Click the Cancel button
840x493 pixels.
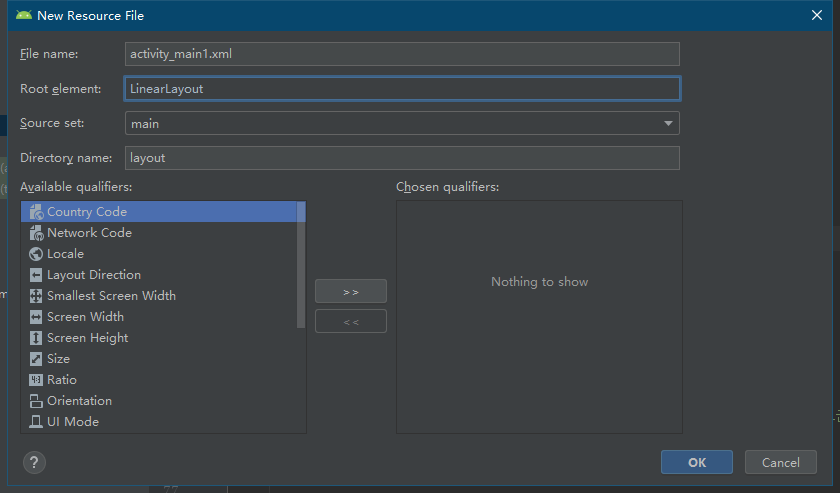coord(781,462)
